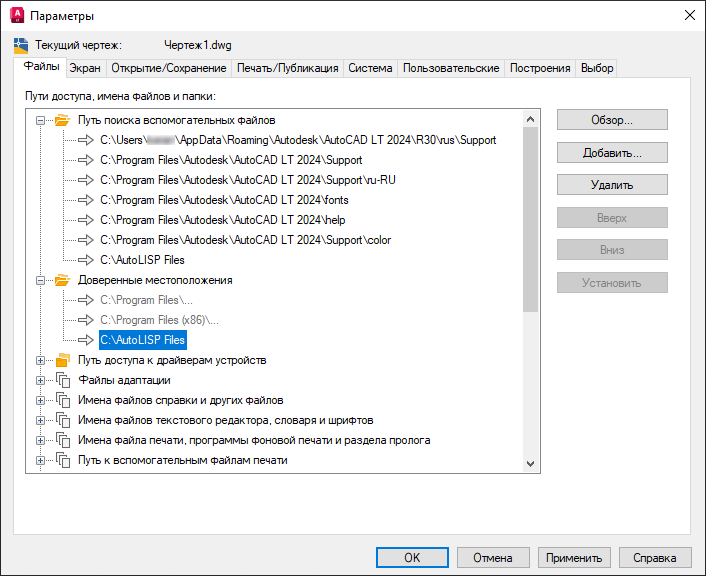
Task: Select C:\Program Files (x86)\... trusted location
Action: pyautogui.click(x=159, y=320)
